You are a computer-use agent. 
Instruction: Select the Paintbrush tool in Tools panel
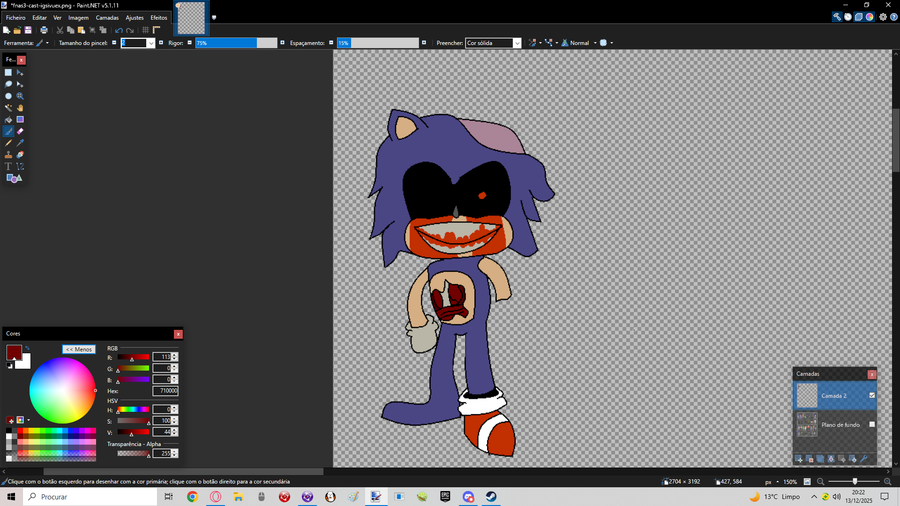click(x=8, y=131)
